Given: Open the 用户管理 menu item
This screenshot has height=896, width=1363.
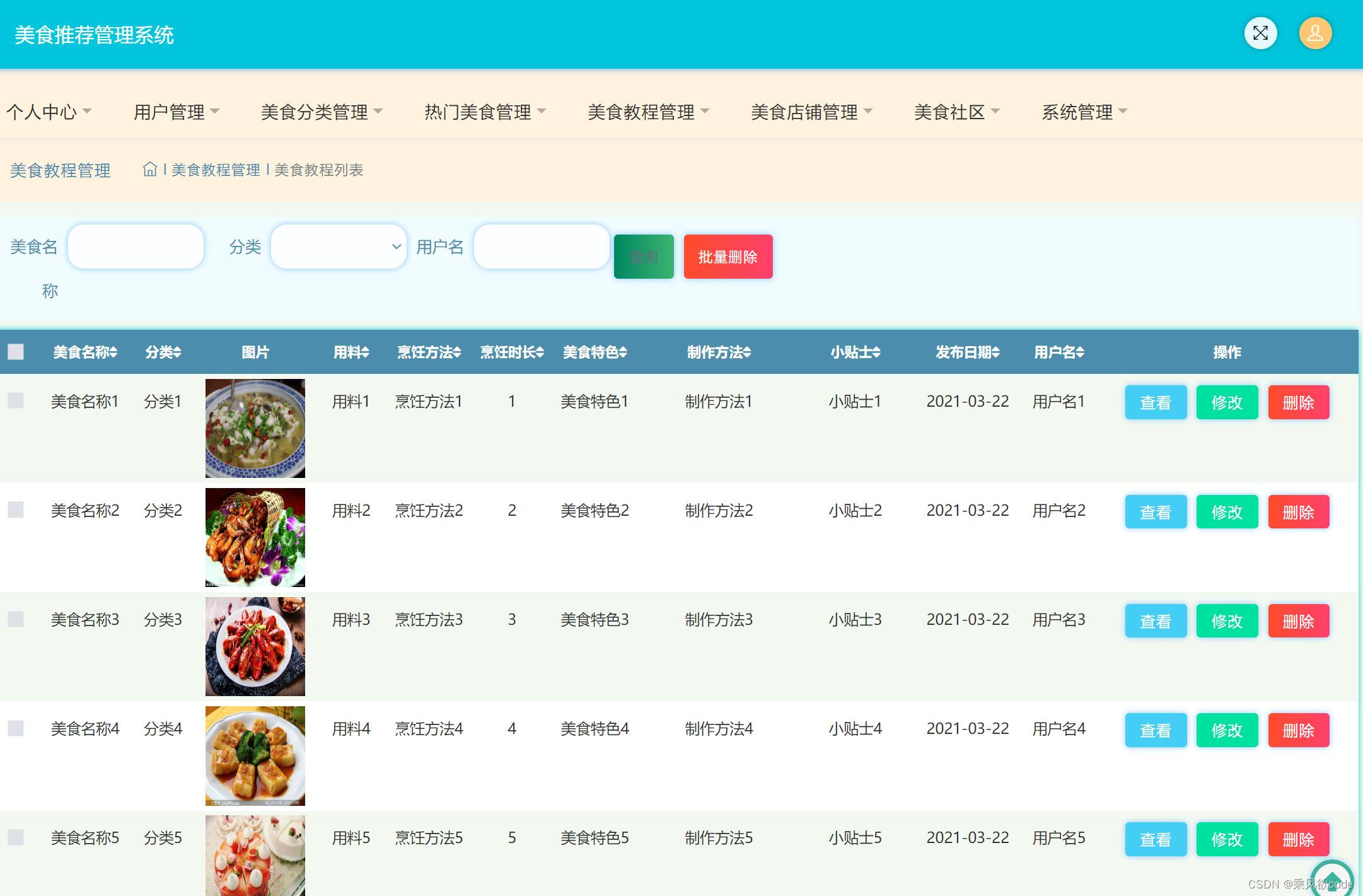Looking at the screenshot, I should 176,112.
